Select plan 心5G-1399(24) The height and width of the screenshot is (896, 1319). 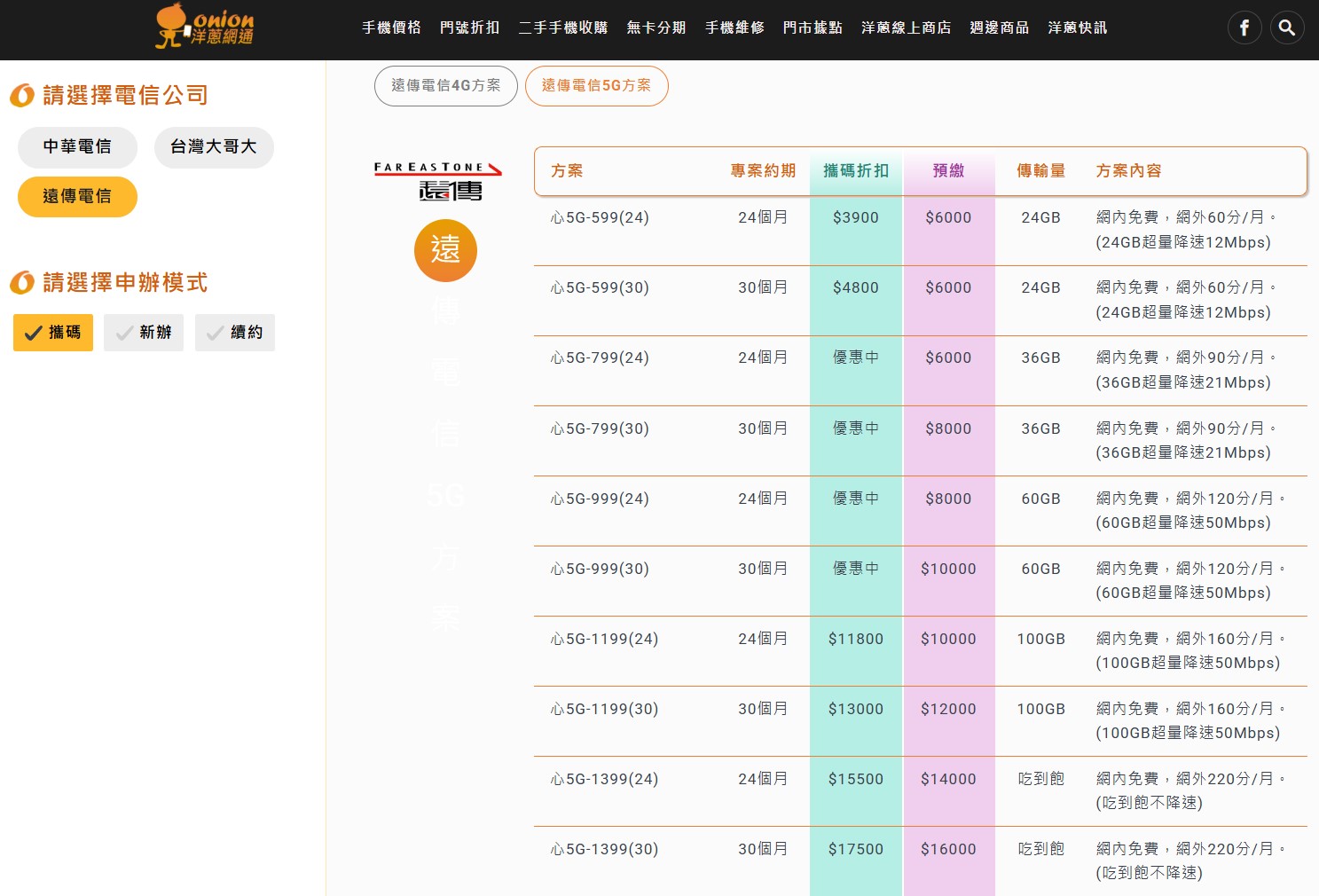[604, 779]
